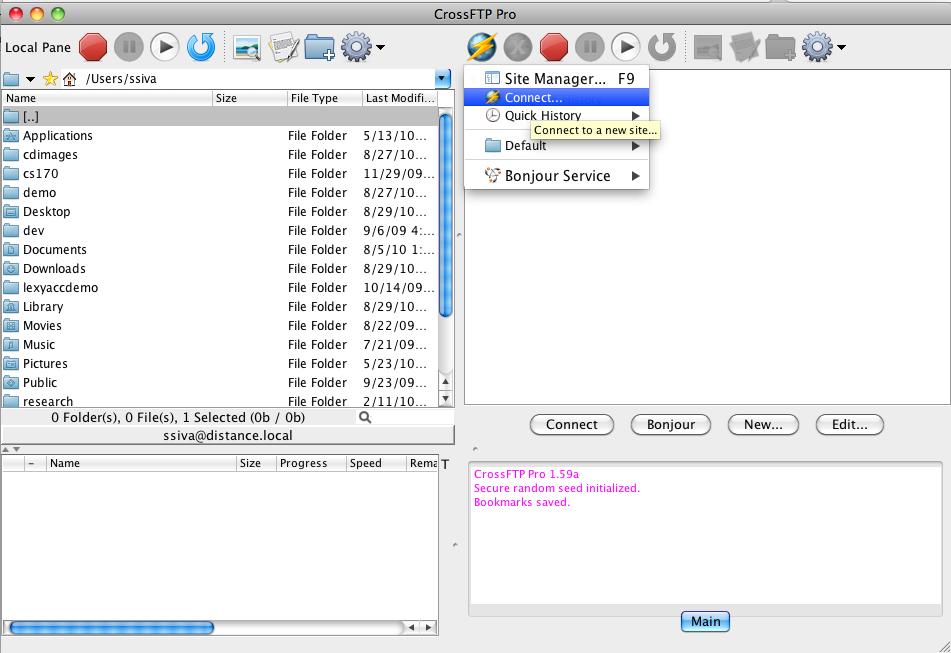
Task: Click the ssiva@distance.local bar
Action: click(228, 435)
